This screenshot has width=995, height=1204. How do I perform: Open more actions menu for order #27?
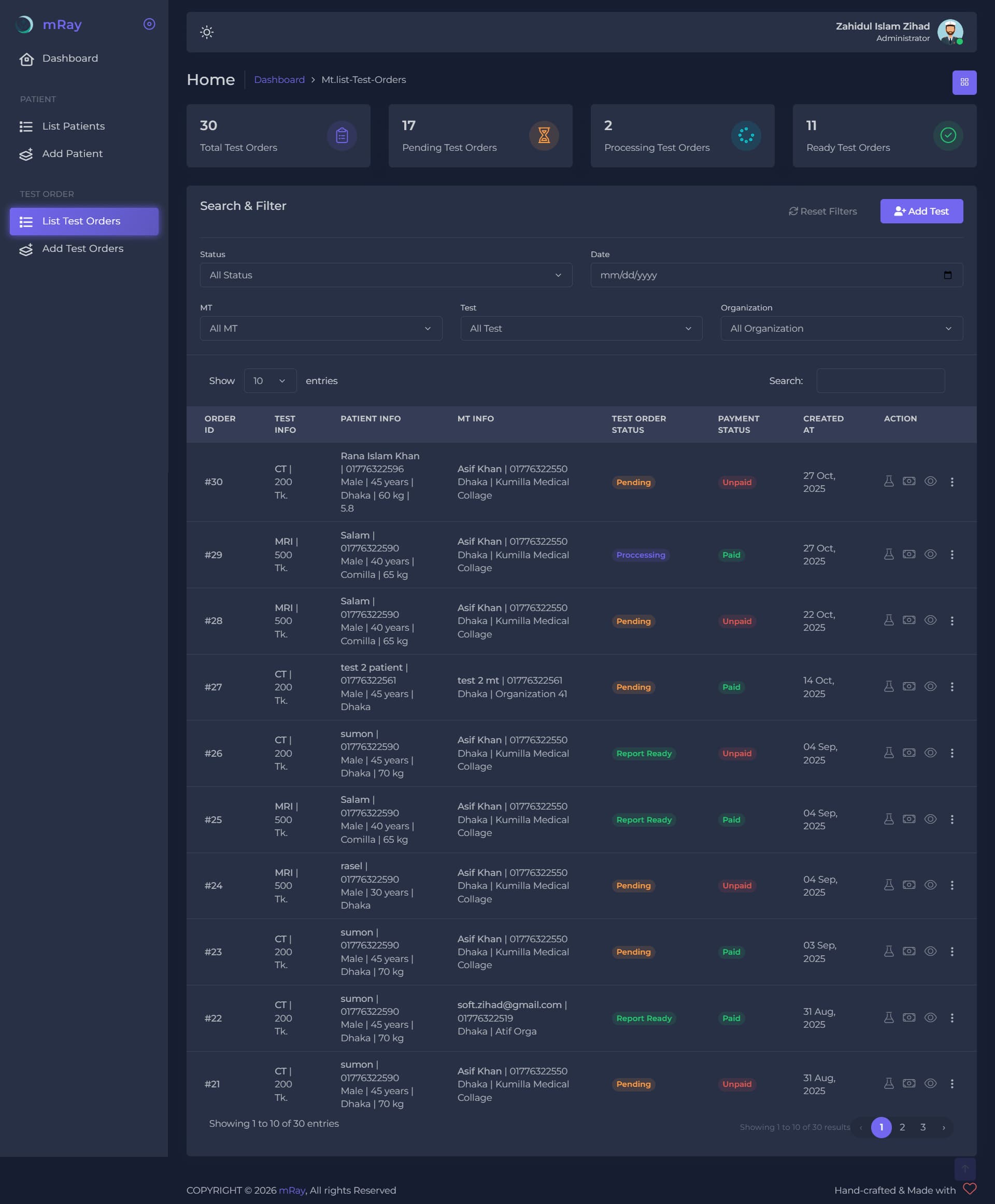(951, 687)
